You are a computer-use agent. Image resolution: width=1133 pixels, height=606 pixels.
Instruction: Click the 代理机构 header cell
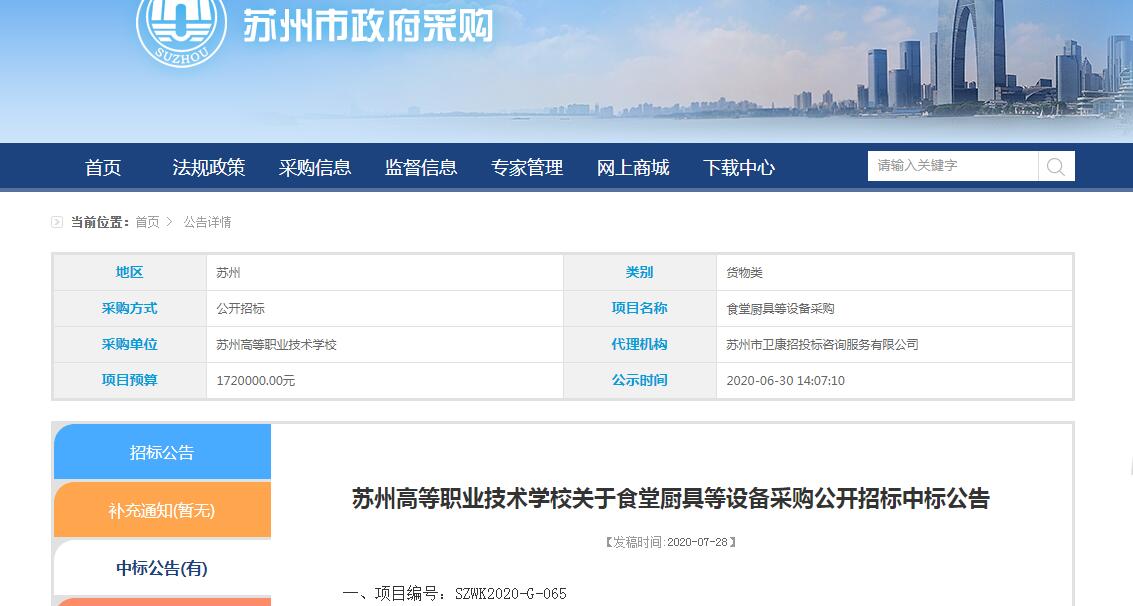coord(639,345)
